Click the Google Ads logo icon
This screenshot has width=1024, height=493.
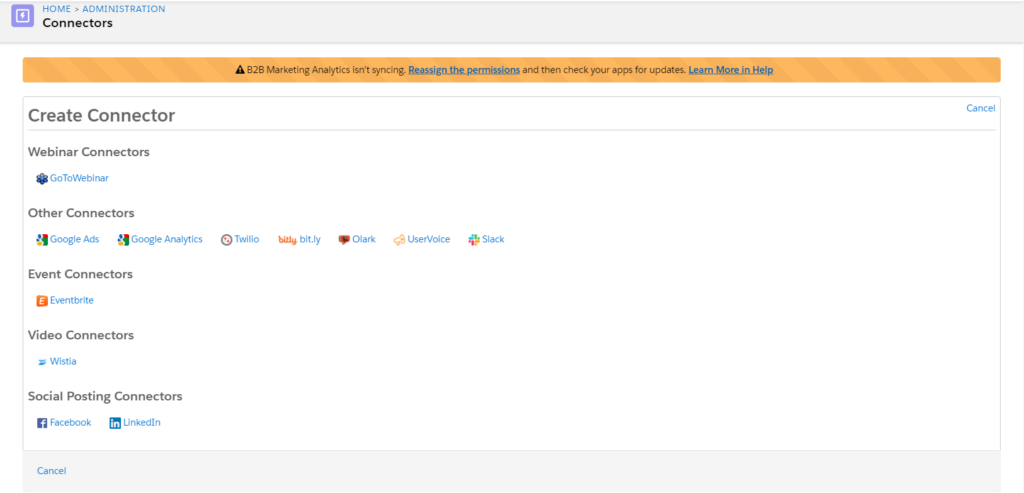42,240
